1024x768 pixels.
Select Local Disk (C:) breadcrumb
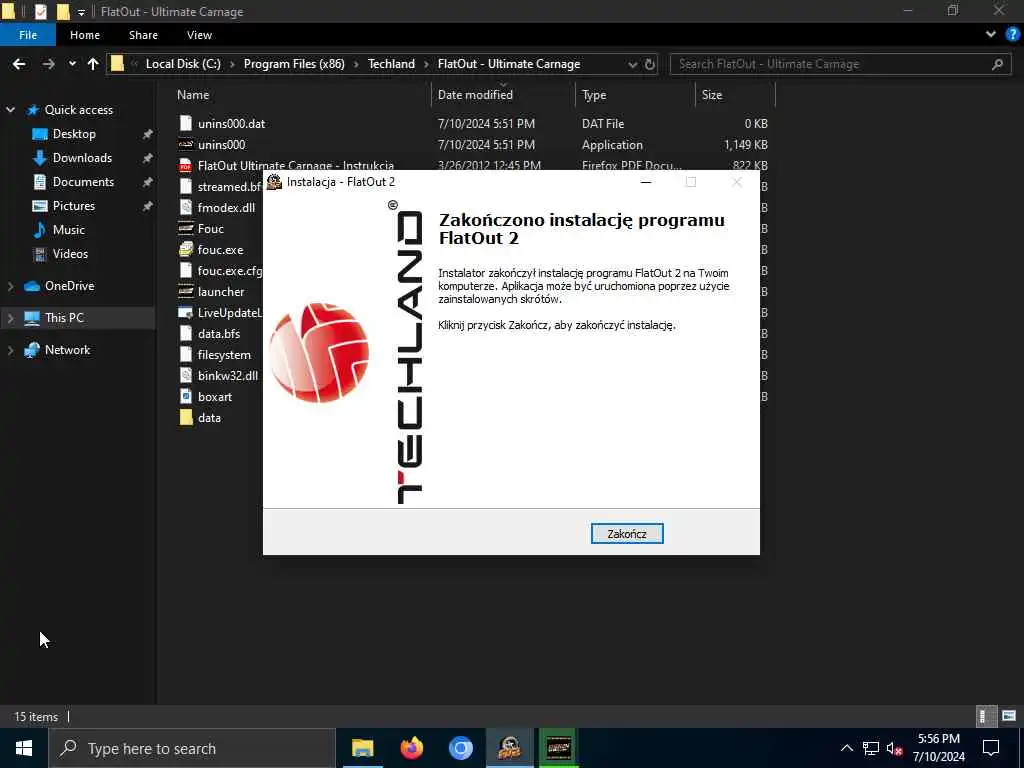[x=183, y=64]
